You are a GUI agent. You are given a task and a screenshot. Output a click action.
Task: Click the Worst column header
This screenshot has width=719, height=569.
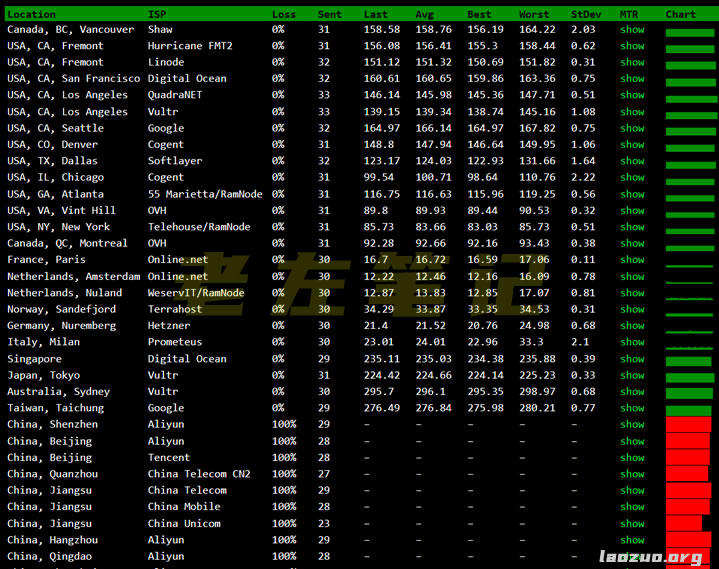pos(534,14)
